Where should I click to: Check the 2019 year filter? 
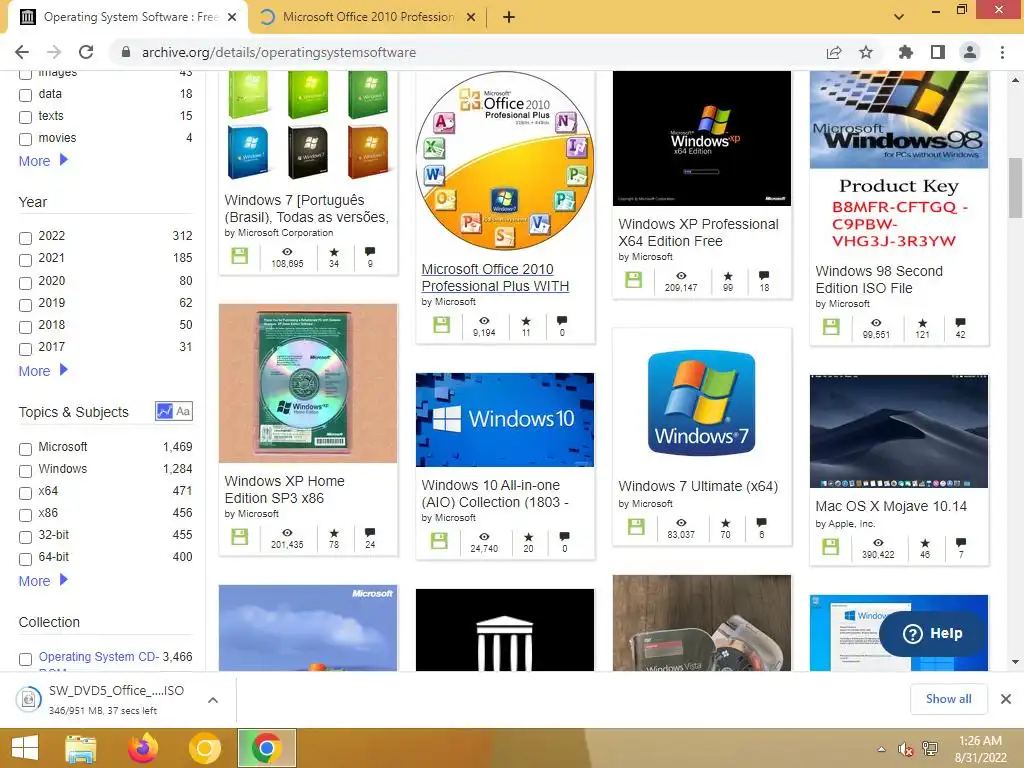tap(25, 305)
